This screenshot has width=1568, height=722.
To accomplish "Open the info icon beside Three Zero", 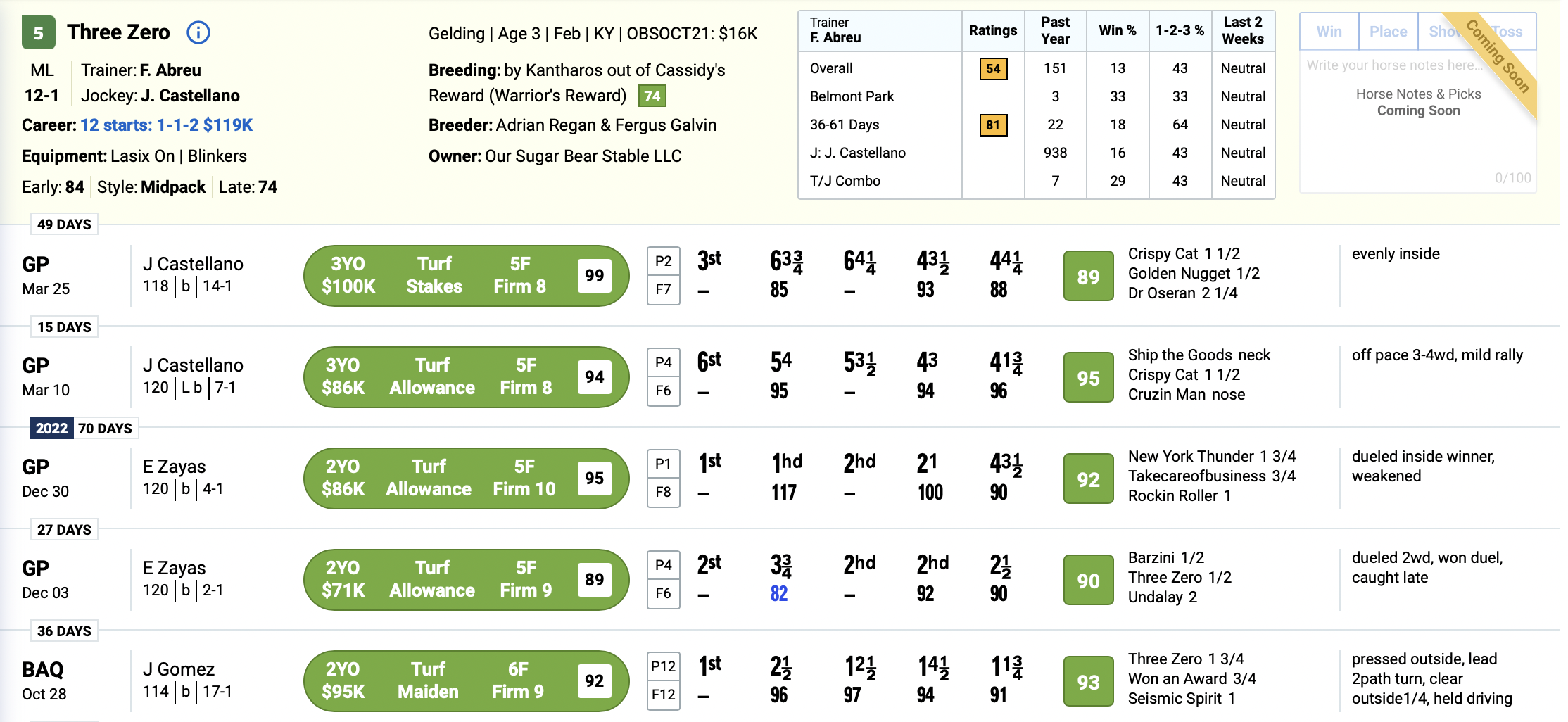I will click(198, 32).
